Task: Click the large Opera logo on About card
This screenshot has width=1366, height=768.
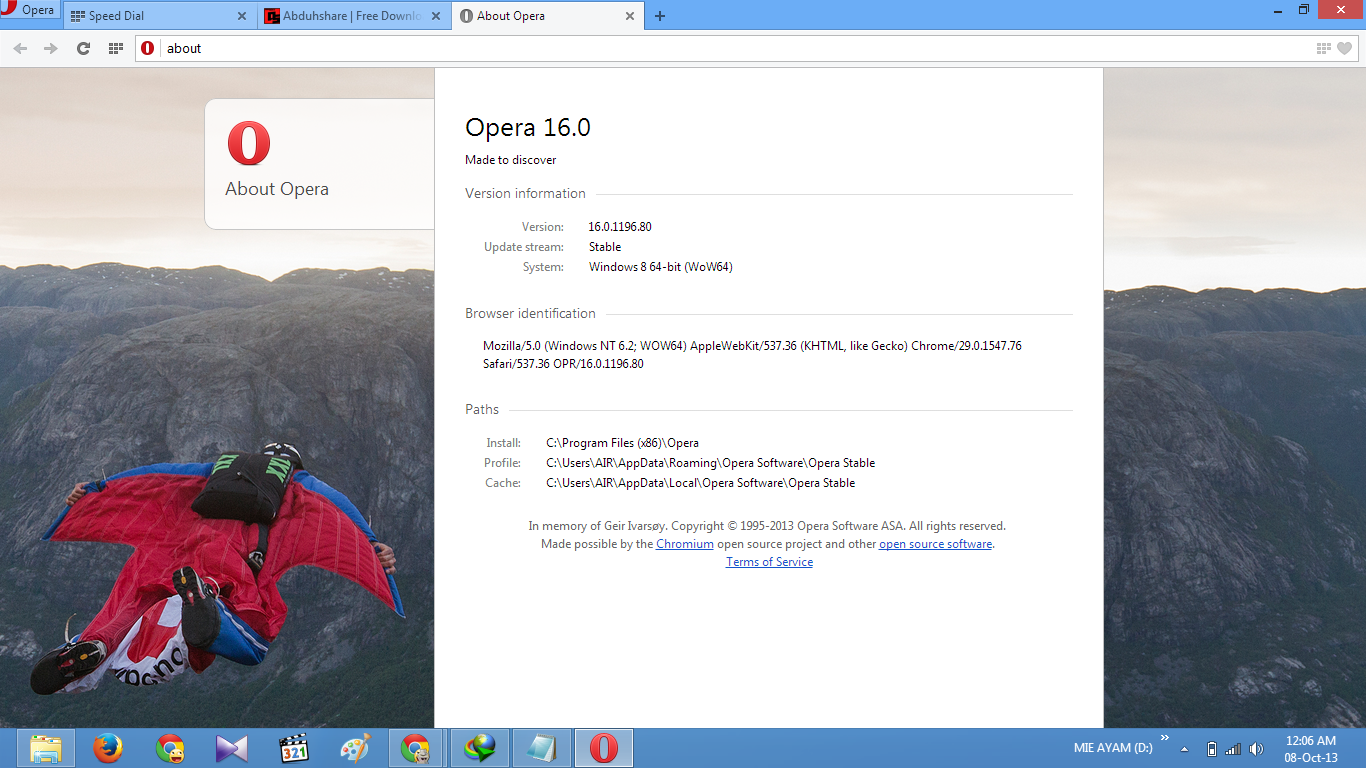Action: click(x=249, y=143)
